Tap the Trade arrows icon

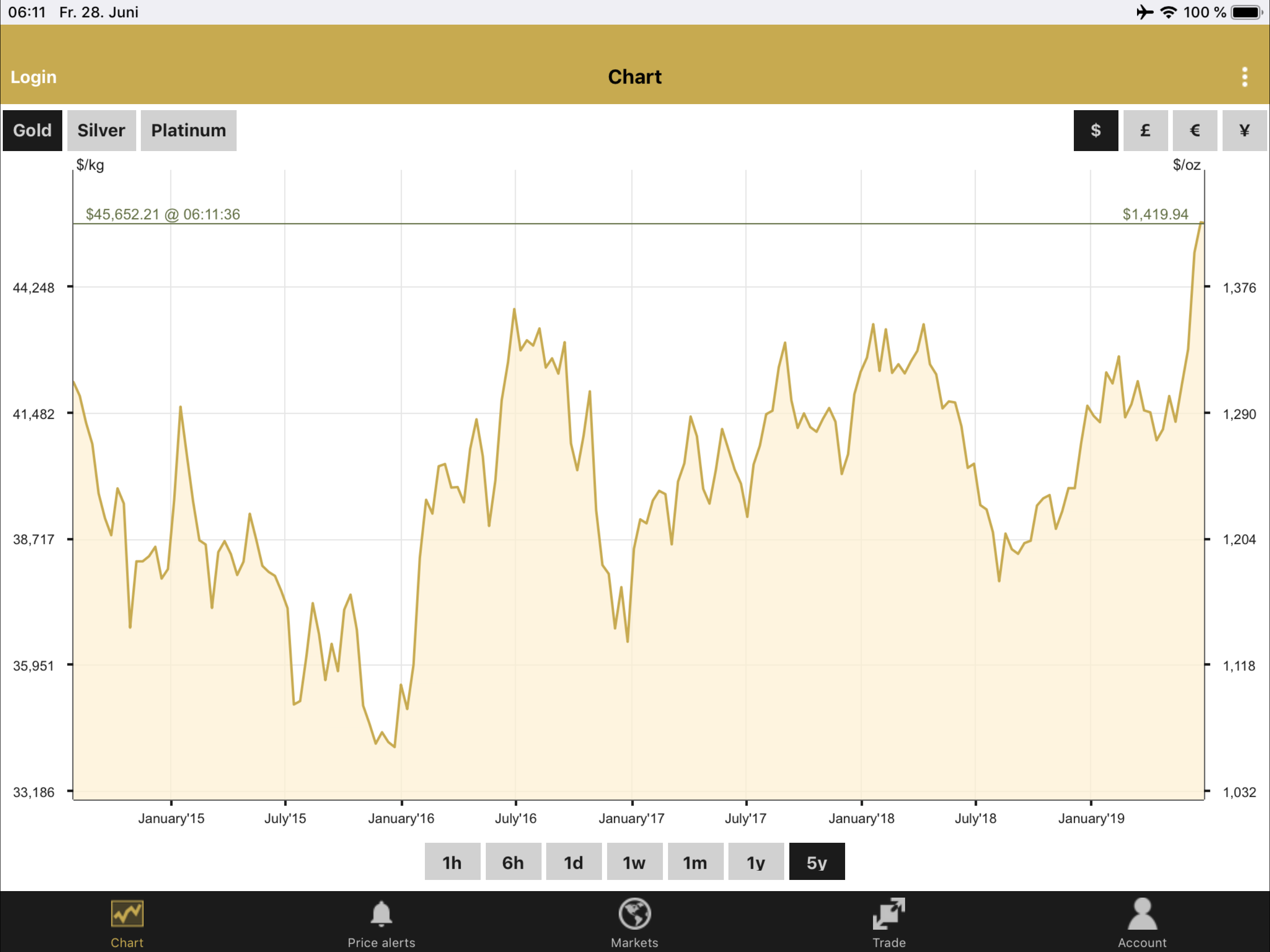888,913
